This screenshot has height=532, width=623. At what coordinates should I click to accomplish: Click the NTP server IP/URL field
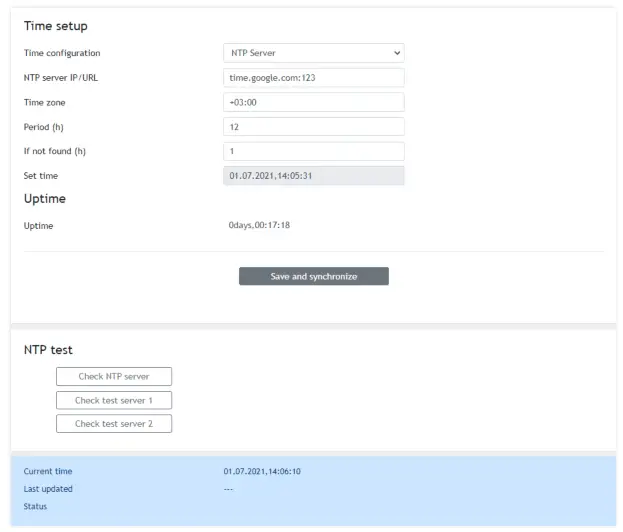tap(313, 77)
